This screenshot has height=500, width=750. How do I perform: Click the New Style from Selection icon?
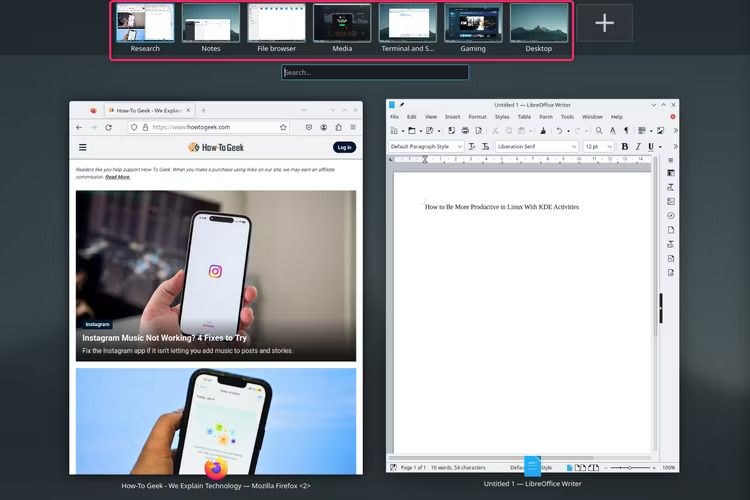point(485,146)
